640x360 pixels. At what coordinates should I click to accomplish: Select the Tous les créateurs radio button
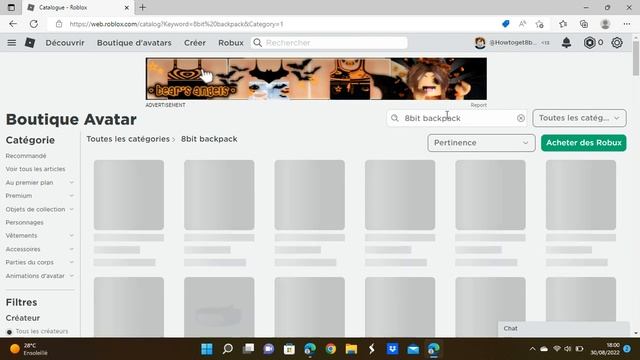coord(9,332)
